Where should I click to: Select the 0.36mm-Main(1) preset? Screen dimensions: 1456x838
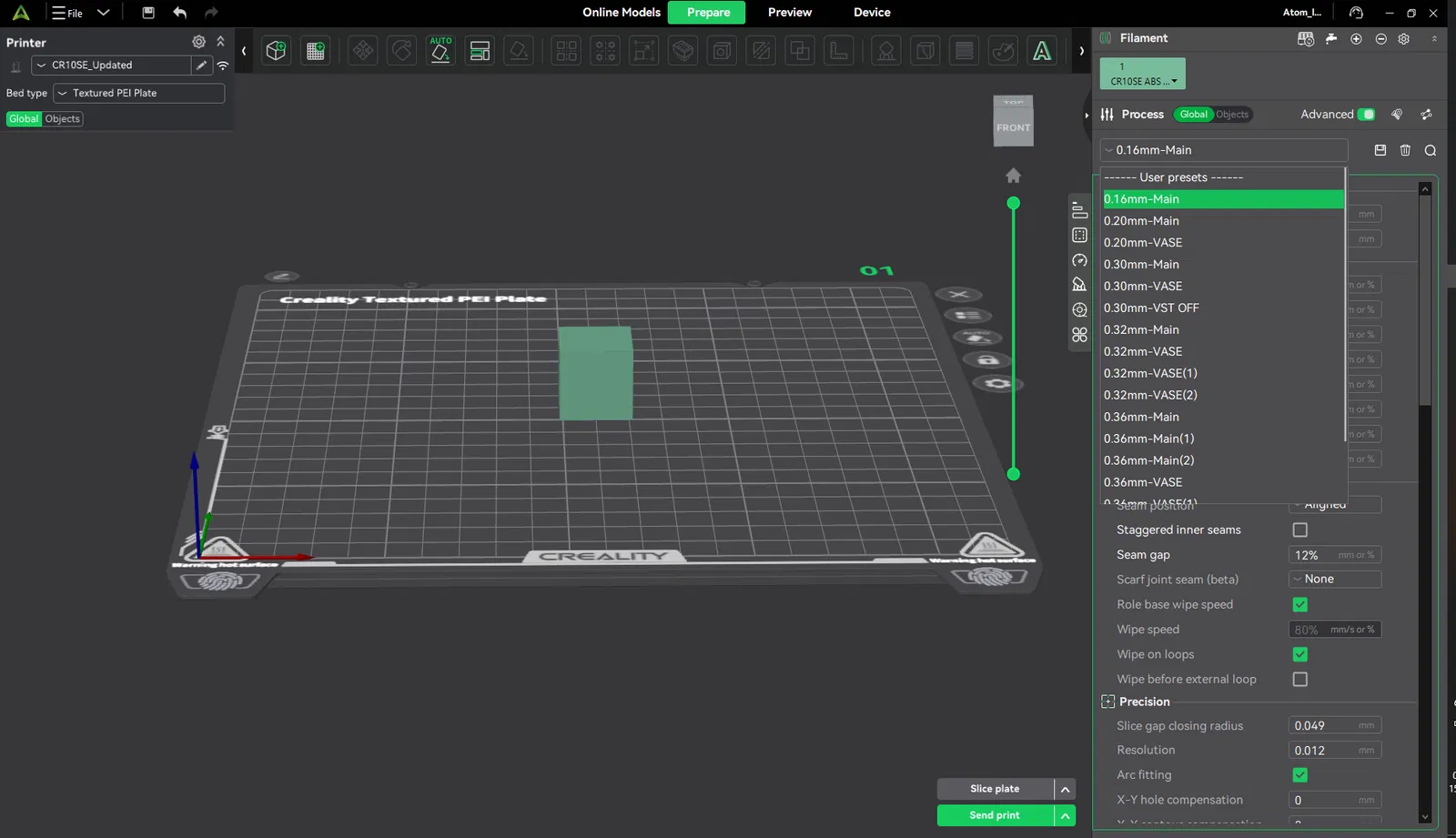click(1223, 439)
